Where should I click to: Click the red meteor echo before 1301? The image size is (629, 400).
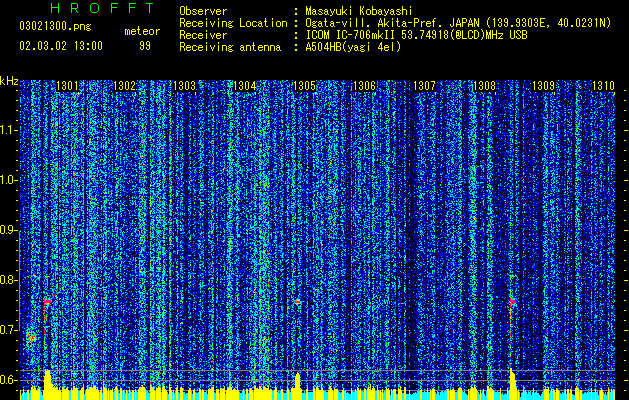click(47, 302)
